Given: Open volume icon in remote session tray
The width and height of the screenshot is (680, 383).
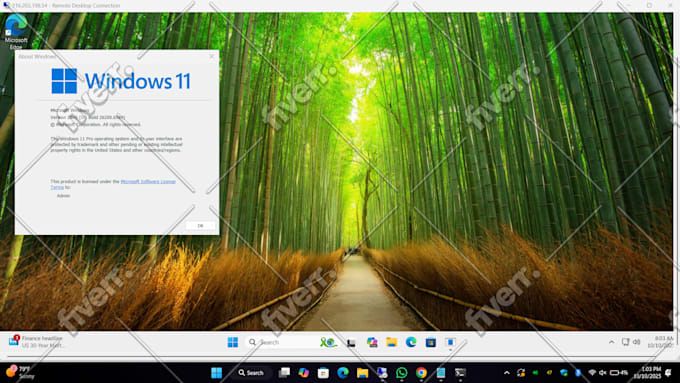Looking at the screenshot, I should click(x=637, y=342).
